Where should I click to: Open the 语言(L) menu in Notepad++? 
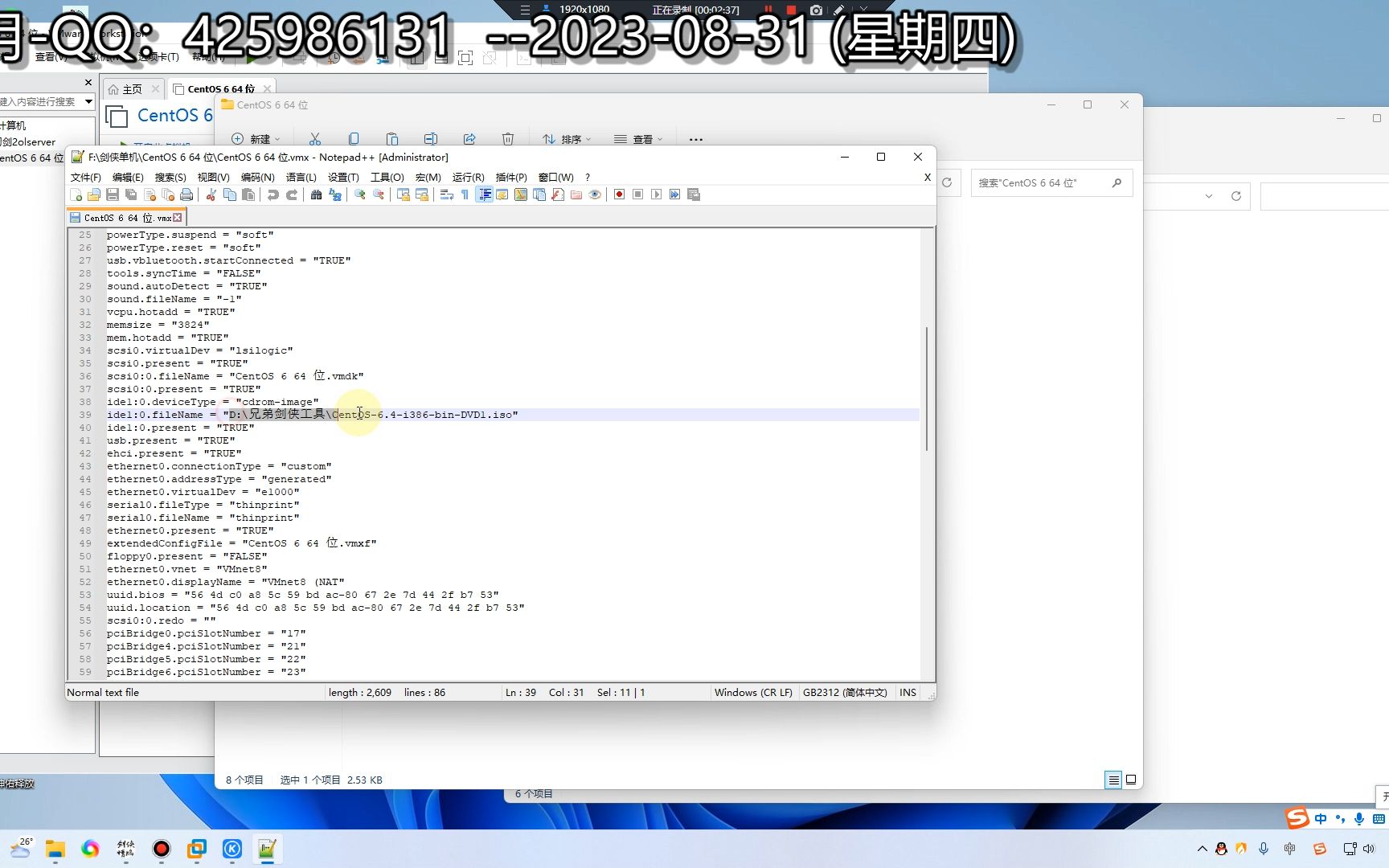pos(301,178)
